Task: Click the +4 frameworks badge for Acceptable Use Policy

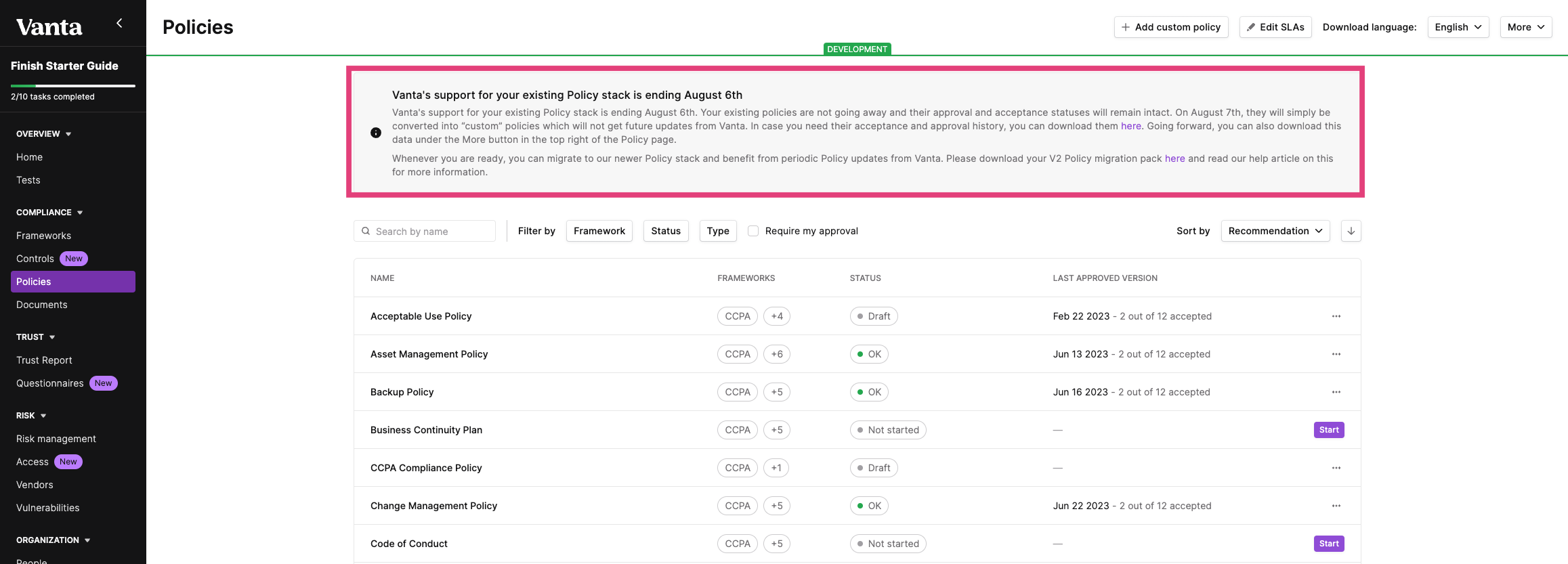Action: pos(777,316)
